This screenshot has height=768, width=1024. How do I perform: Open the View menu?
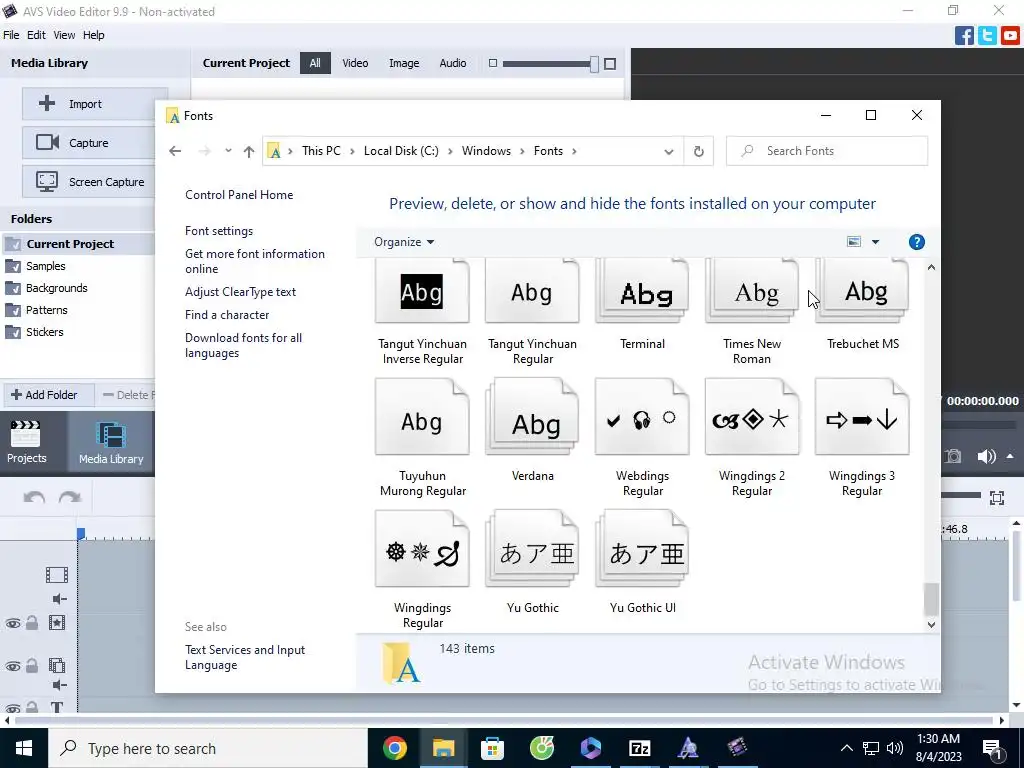click(64, 35)
